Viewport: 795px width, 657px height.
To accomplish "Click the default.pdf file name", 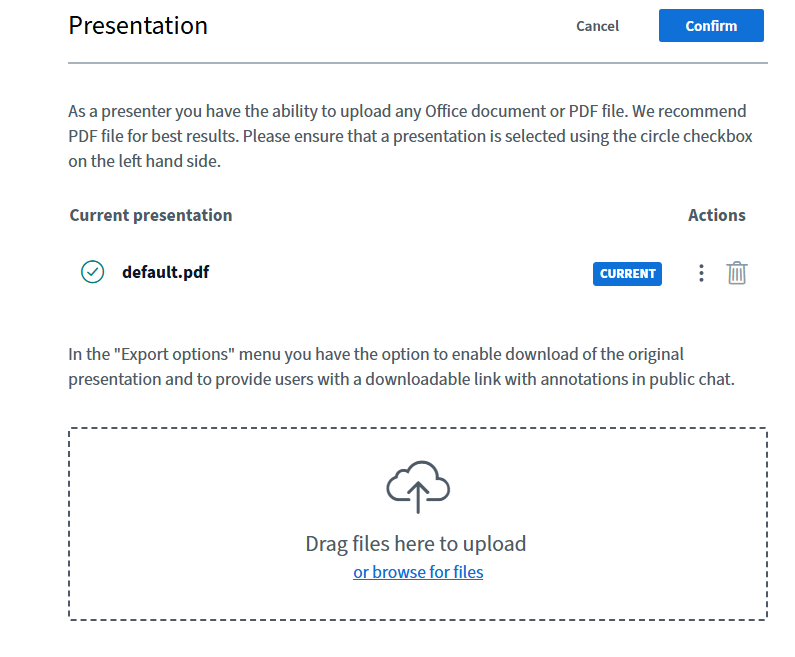I will (165, 272).
